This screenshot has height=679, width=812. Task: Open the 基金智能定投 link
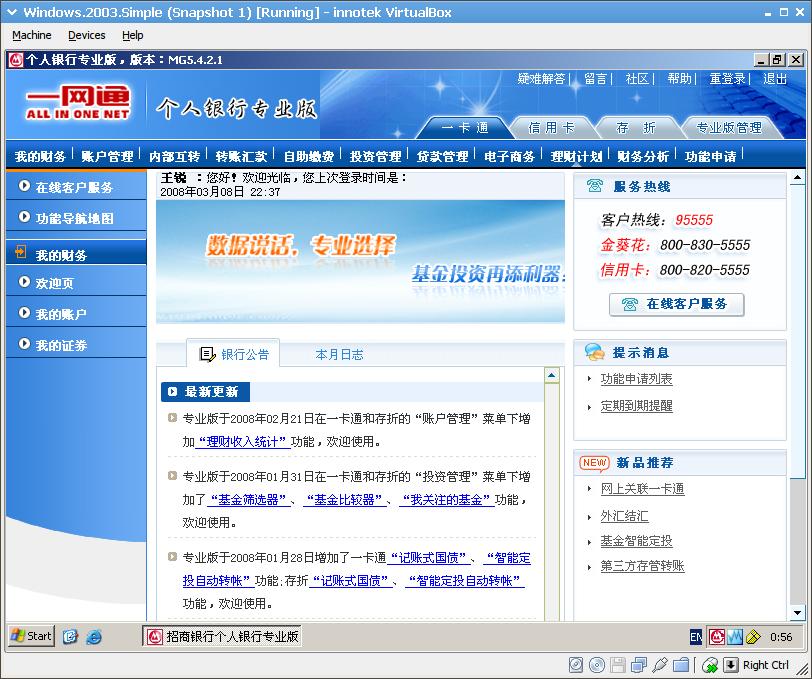[636, 541]
